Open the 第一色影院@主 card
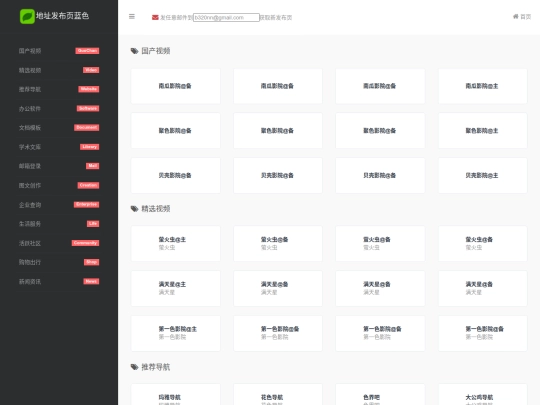 click(x=176, y=333)
